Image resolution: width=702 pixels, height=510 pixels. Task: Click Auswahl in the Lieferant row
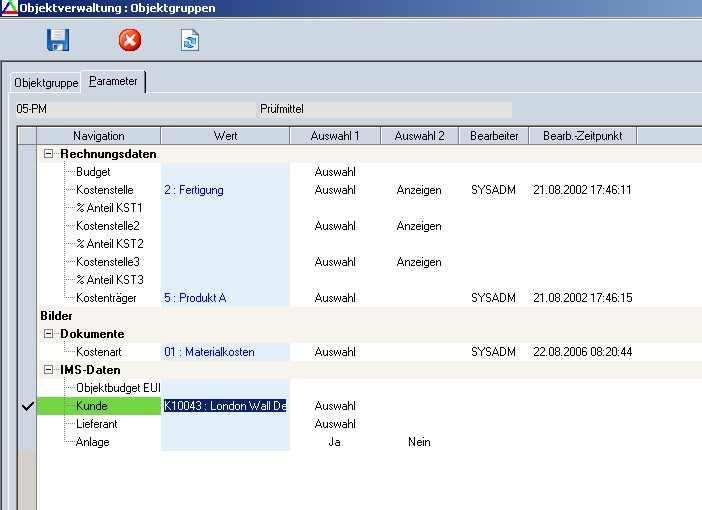[335, 424]
